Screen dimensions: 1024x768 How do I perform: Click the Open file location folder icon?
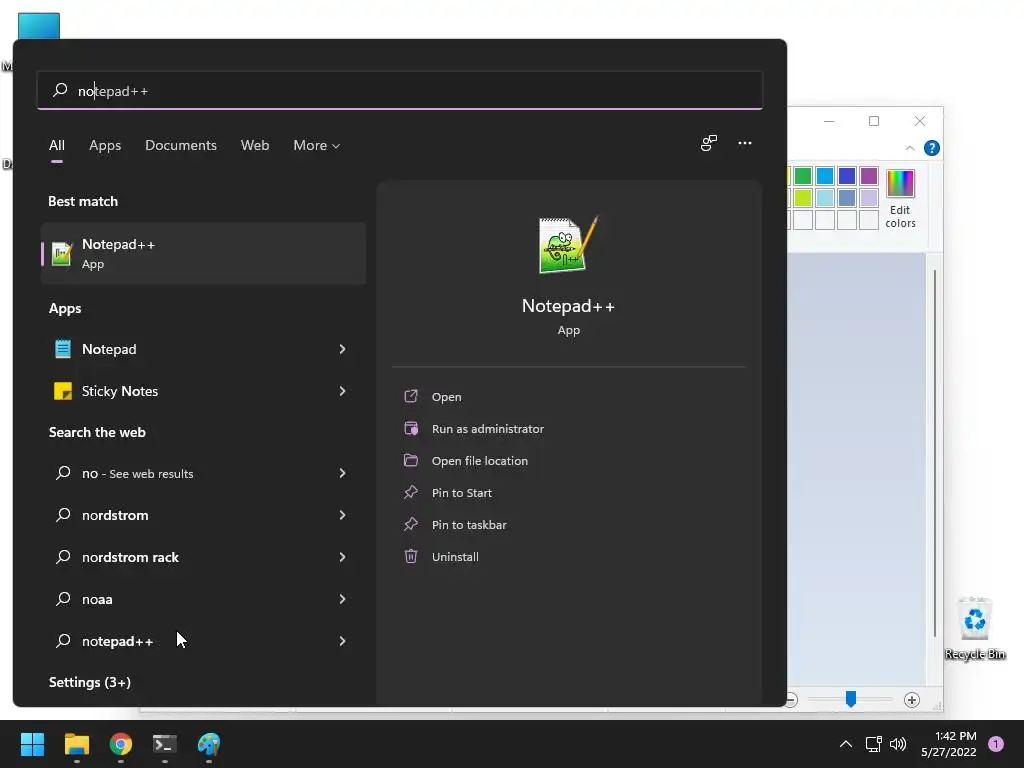point(411,460)
